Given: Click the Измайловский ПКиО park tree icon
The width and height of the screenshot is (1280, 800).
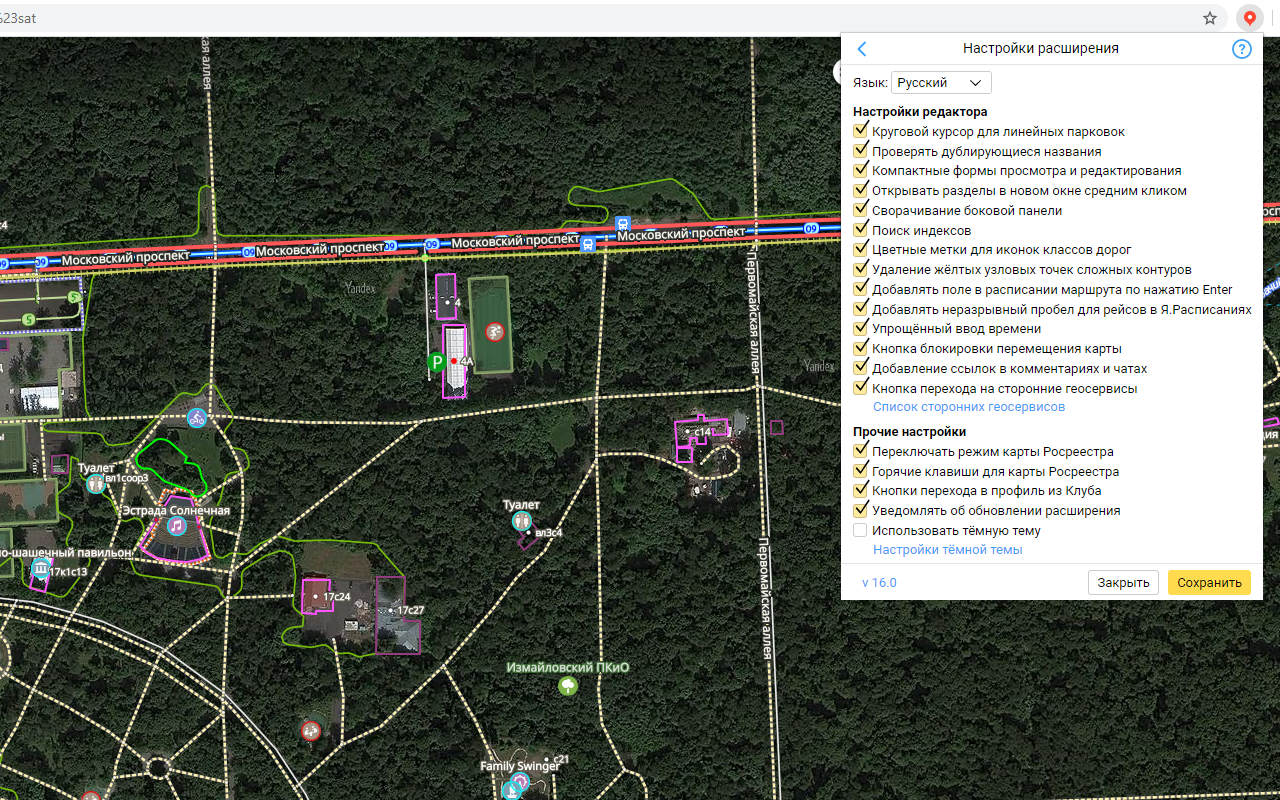Looking at the screenshot, I should (568, 685).
